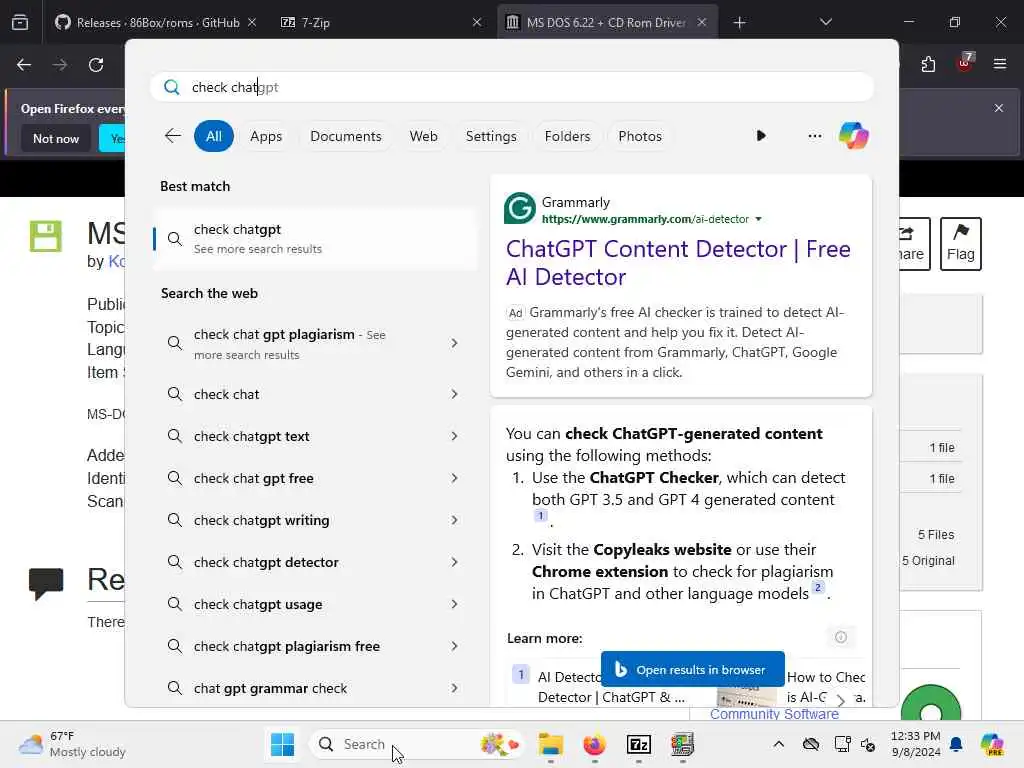
Task: Expand the 'check chatgpt detector' chevron
Action: pos(455,562)
